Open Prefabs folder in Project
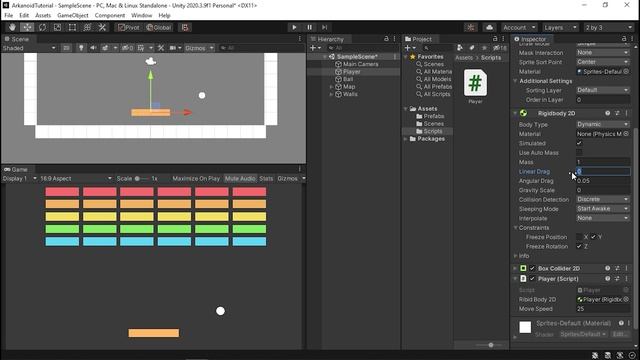The width and height of the screenshot is (640, 360). pyautogui.click(x=433, y=116)
